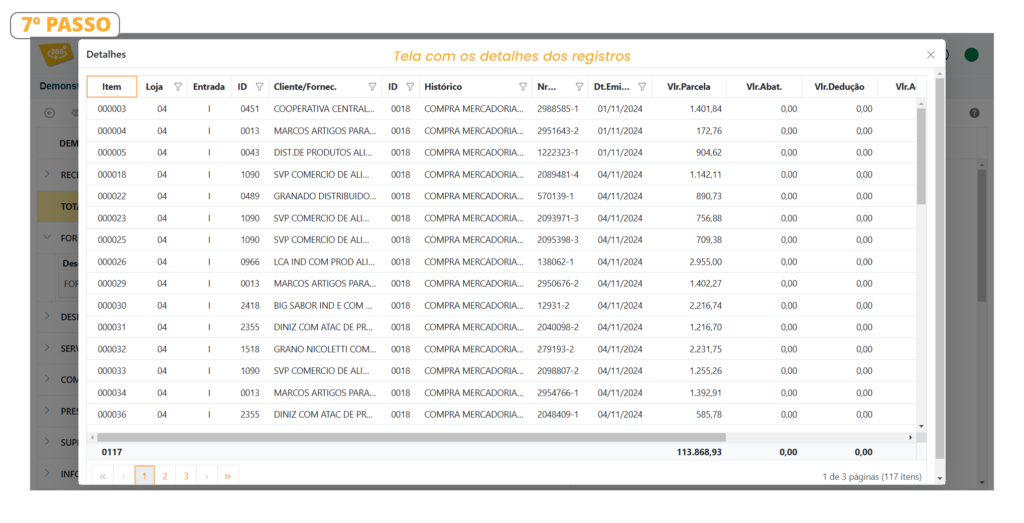The width and height of the screenshot is (1024, 523).
Task: Click record count 0117 in footer
Action: pos(112,452)
